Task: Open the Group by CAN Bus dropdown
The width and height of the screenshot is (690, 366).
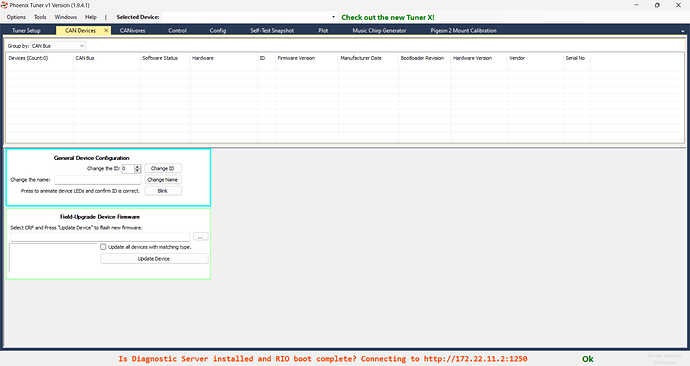Action: pyautogui.click(x=58, y=46)
